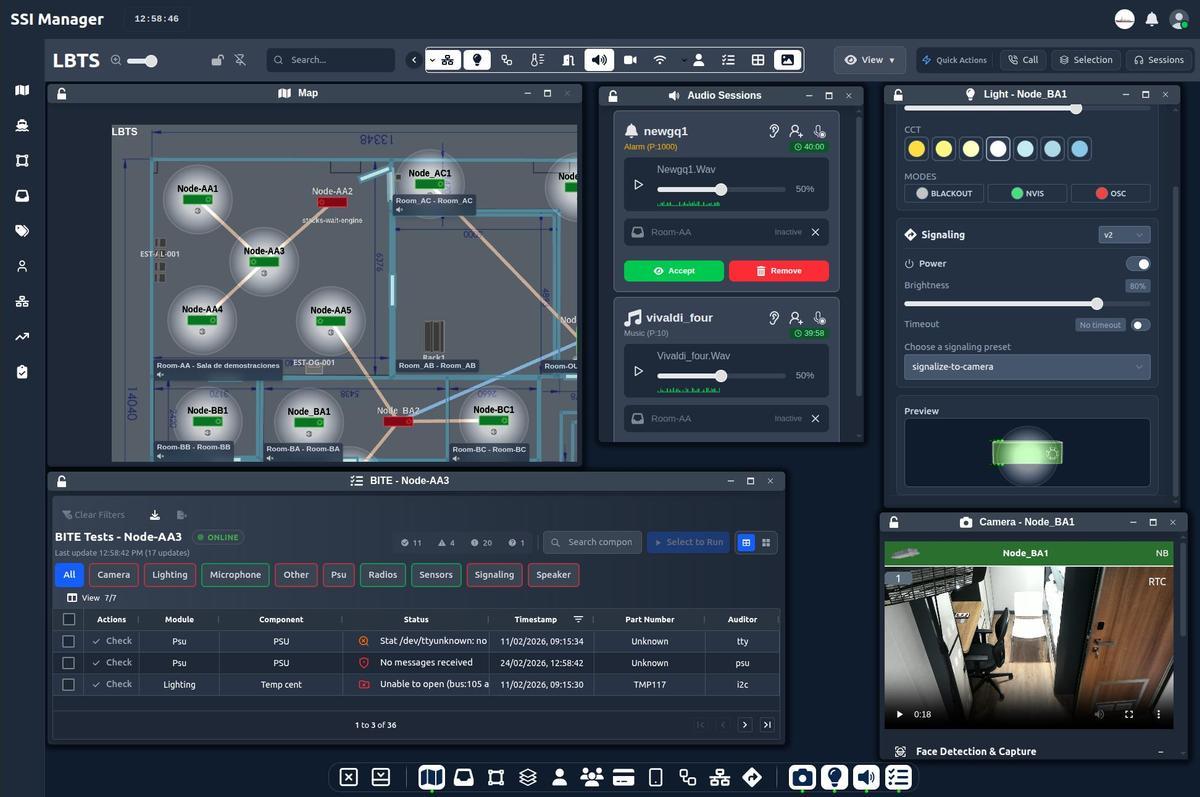Play the Newgq1.Wav audio file
The image size is (1200, 797).
pyautogui.click(x=639, y=185)
